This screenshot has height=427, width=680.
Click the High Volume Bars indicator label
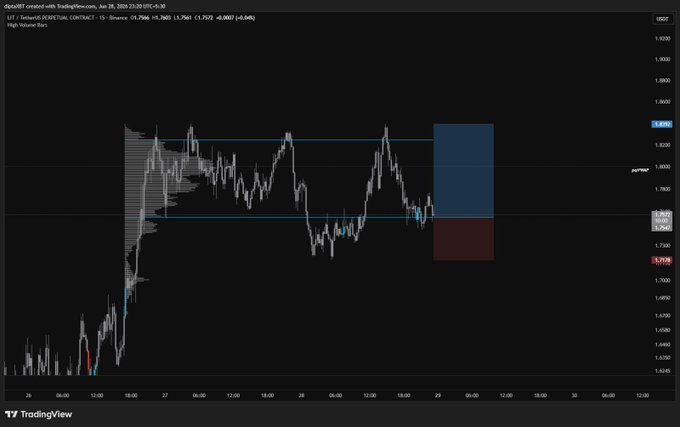pyautogui.click(x=27, y=25)
